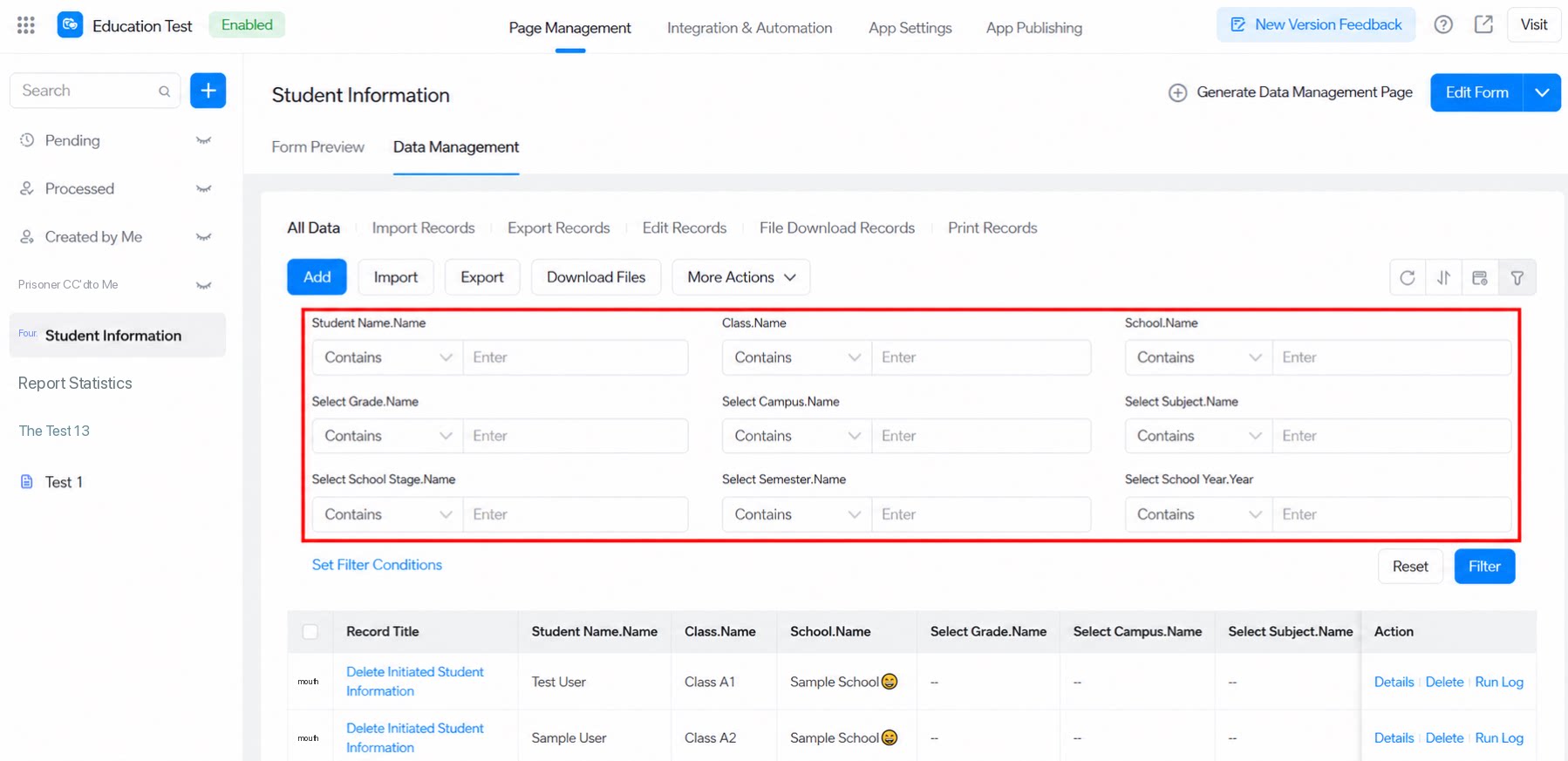The width and height of the screenshot is (1568, 761).
Task: Toggle the select-all checkbox in table header
Action: pos(310,631)
